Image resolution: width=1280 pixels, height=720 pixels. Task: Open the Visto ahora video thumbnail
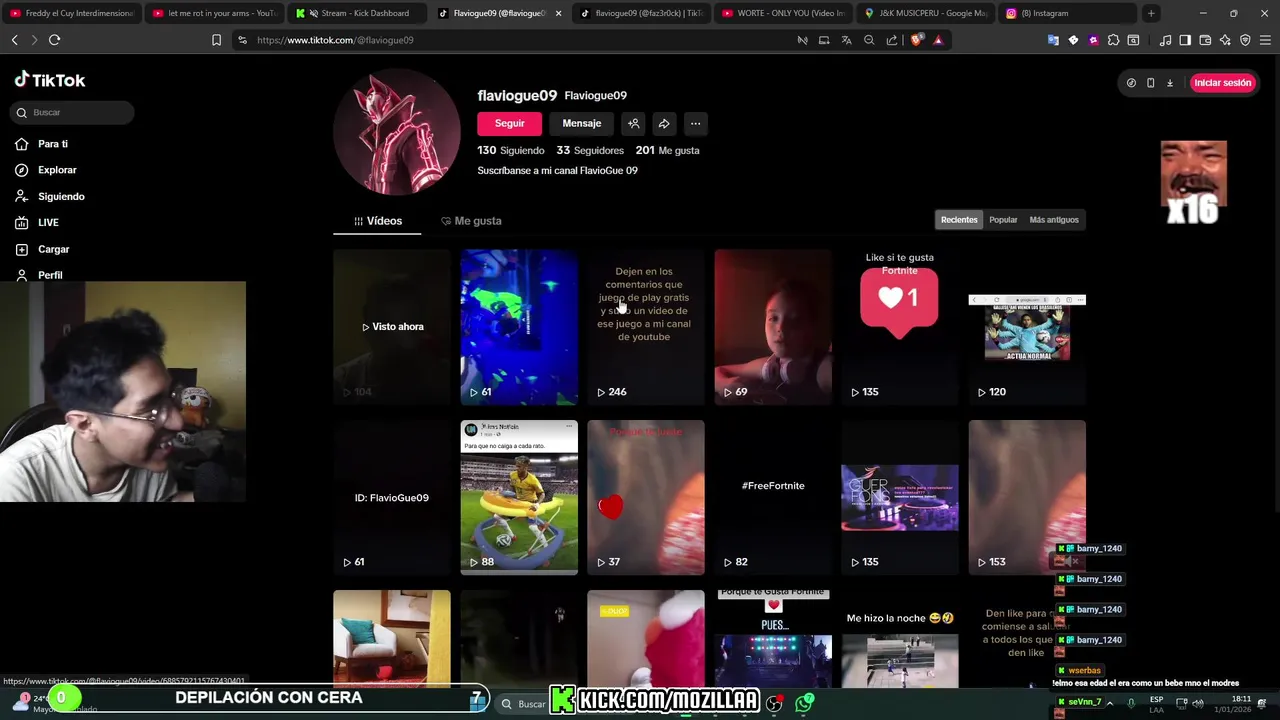pos(392,327)
